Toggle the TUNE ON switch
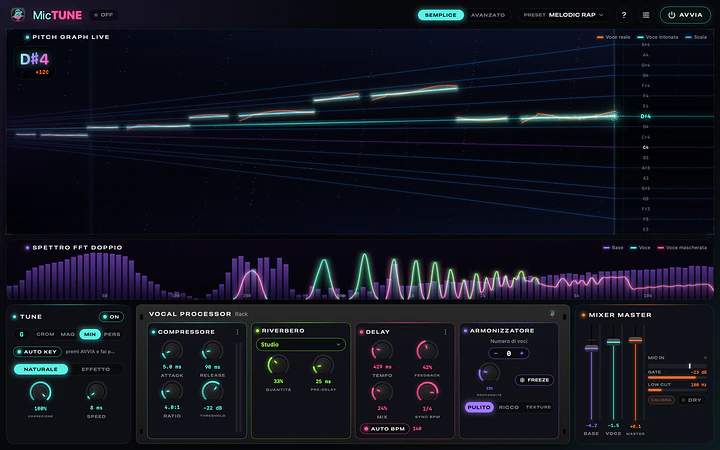This screenshot has width=720, height=450. coord(111,316)
